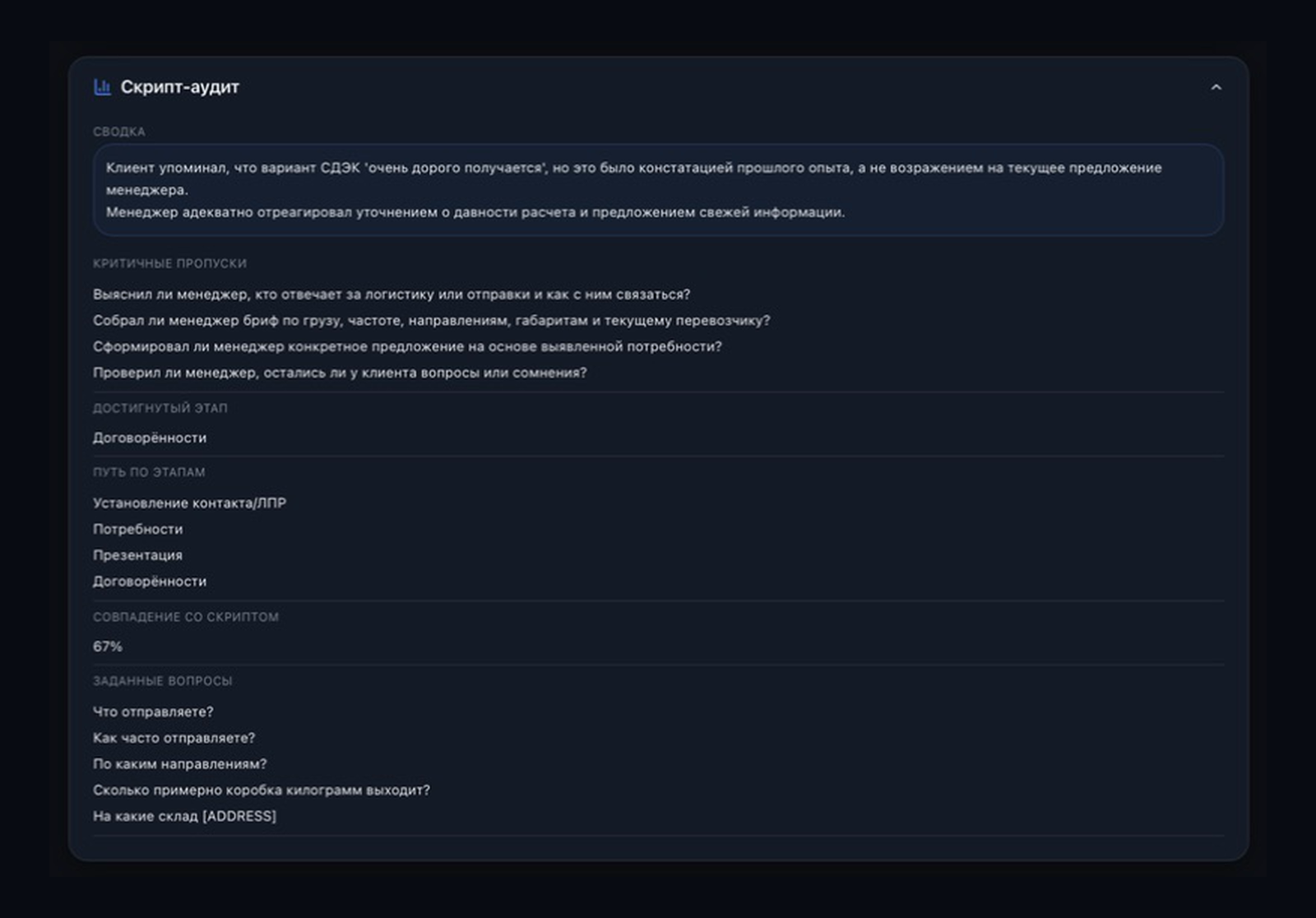Click the Скрипт-аудит panel title
This screenshot has width=1316, height=918.
pyautogui.click(x=179, y=87)
